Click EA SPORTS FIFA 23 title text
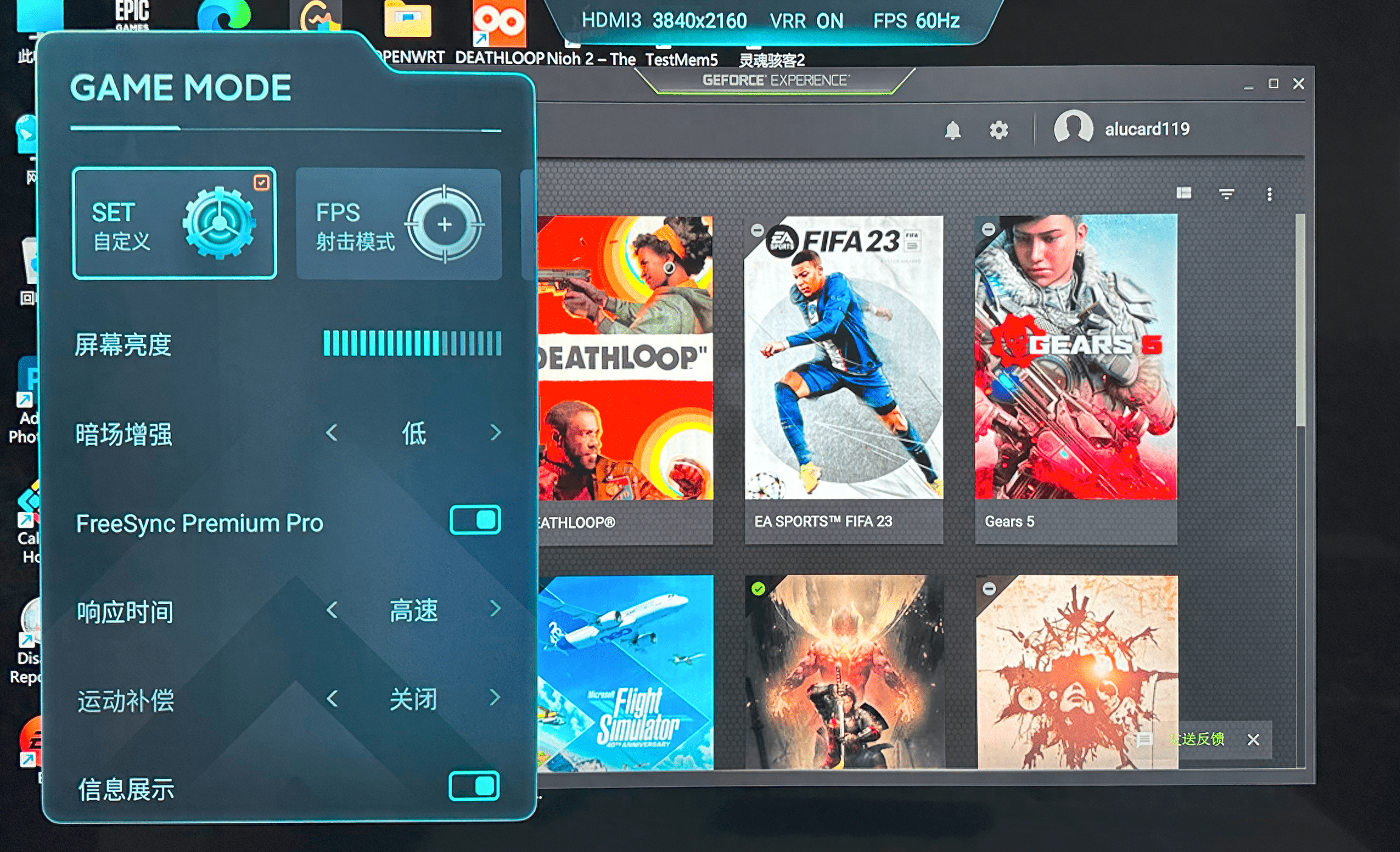1400x852 pixels. 823,522
